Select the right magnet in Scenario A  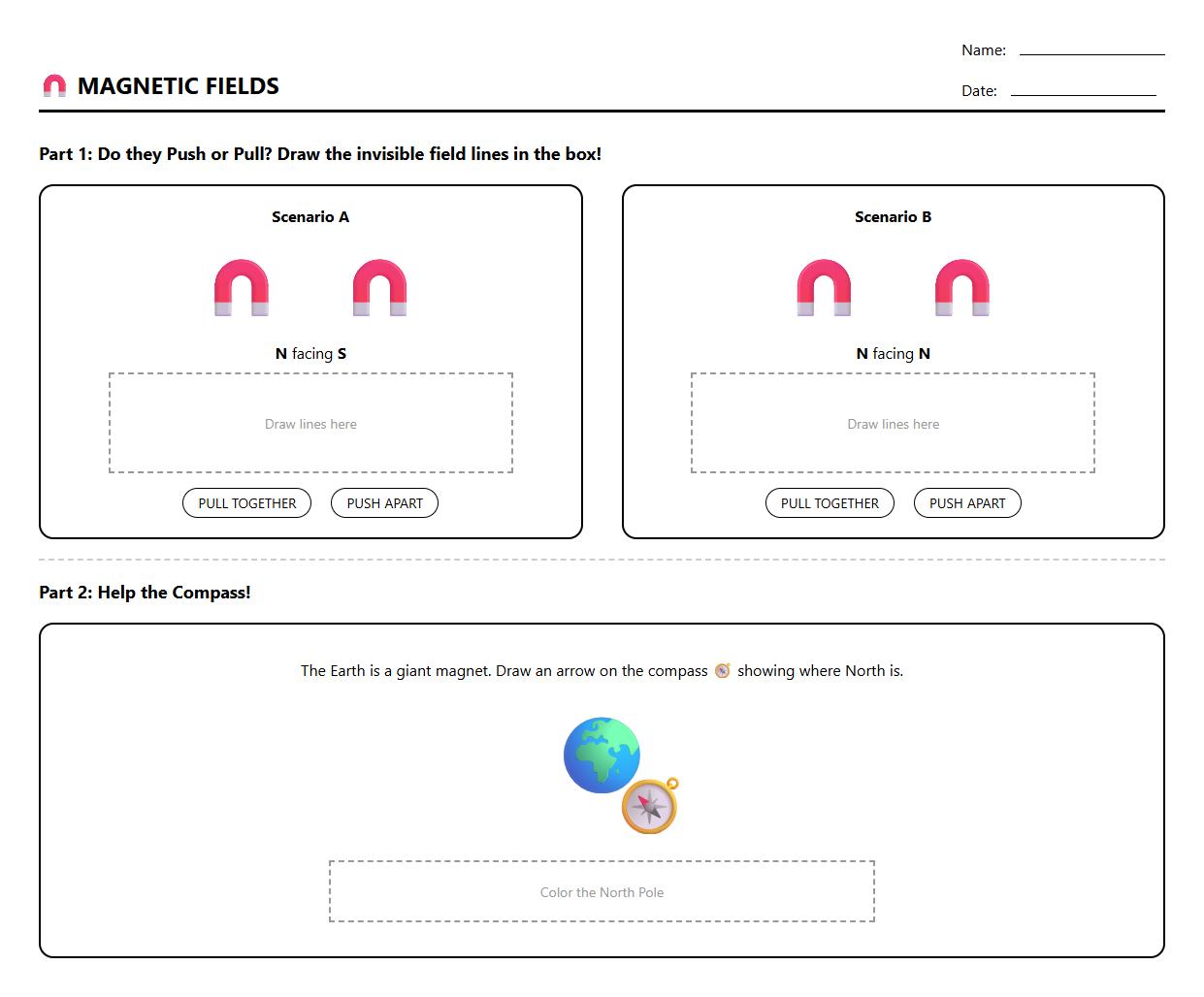tap(379, 287)
